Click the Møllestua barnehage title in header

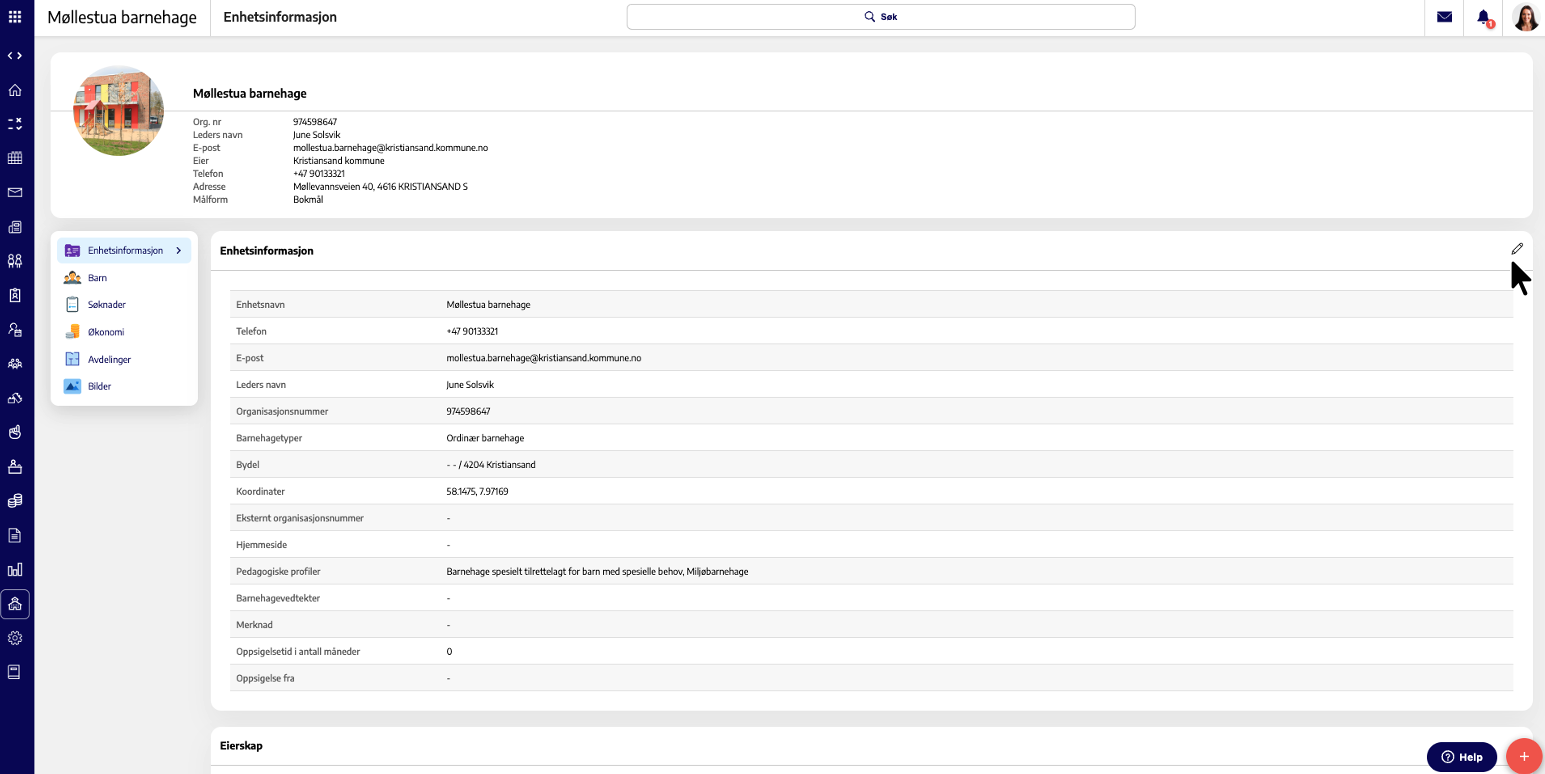(122, 17)
